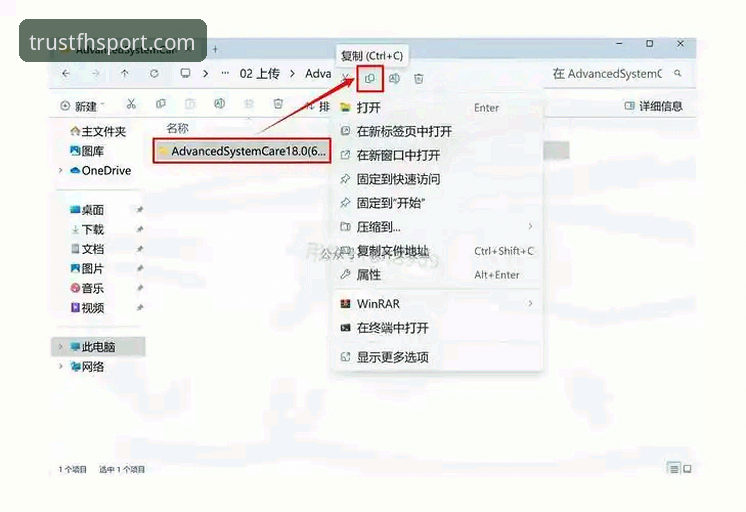Switch to large thumbnails view icon
Image resolution: width=746 pixels, height=512 pixels.
point(687,469)
